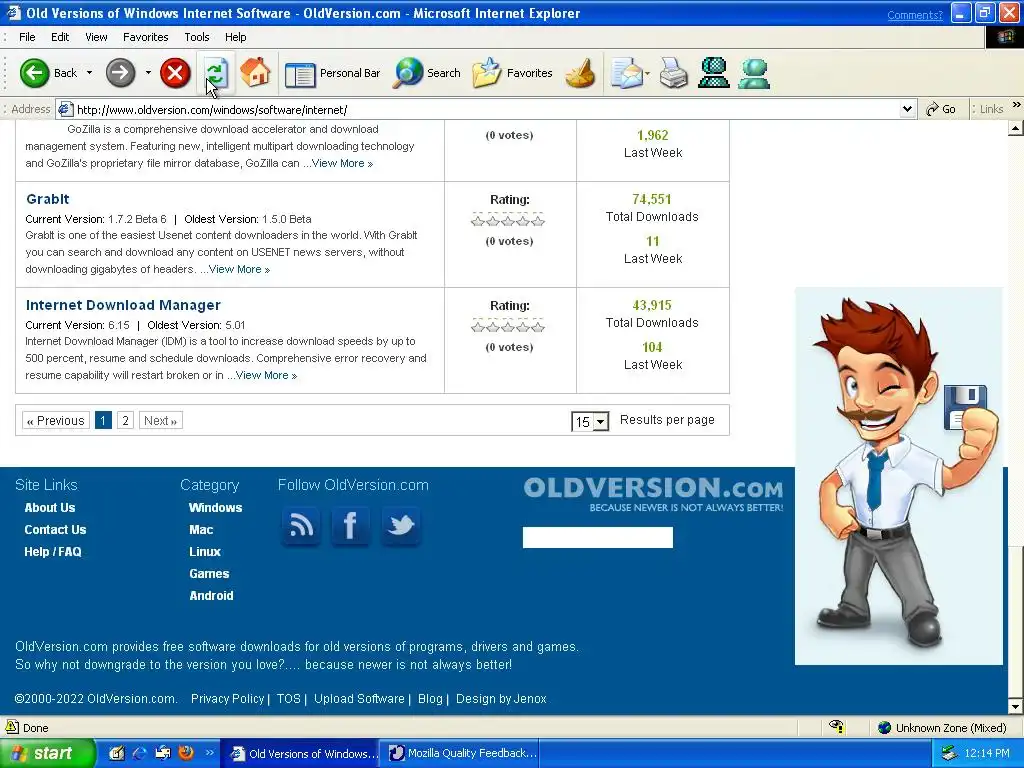The height and width of the screenshot is (768, 1024).
Task: Go to the Home page icon
Action: point(255,72)
